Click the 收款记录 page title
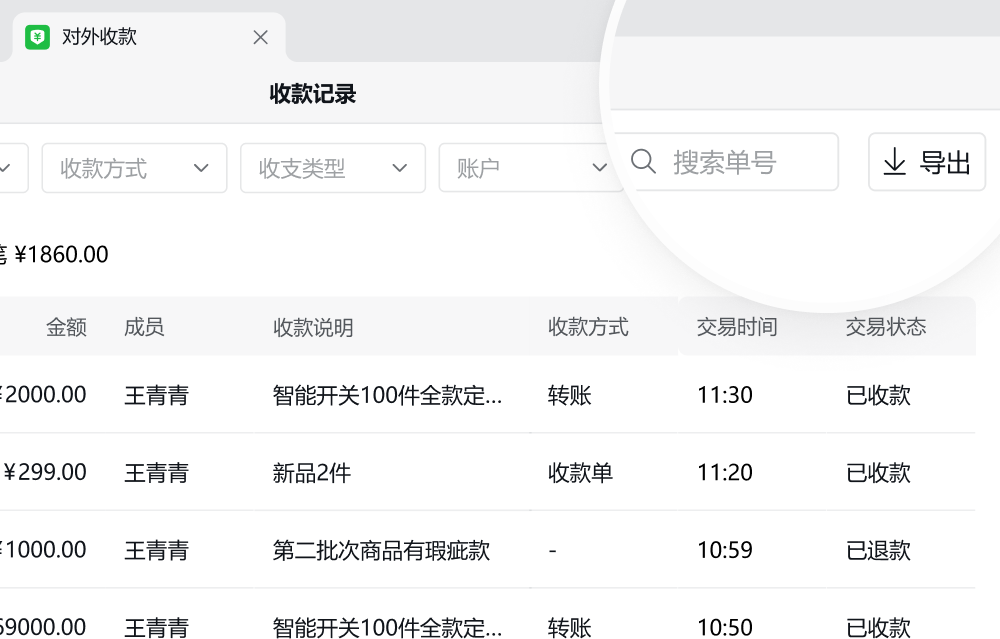This screenshot has width=1000, height=639. pyautogui.click(x=312, y=94)
